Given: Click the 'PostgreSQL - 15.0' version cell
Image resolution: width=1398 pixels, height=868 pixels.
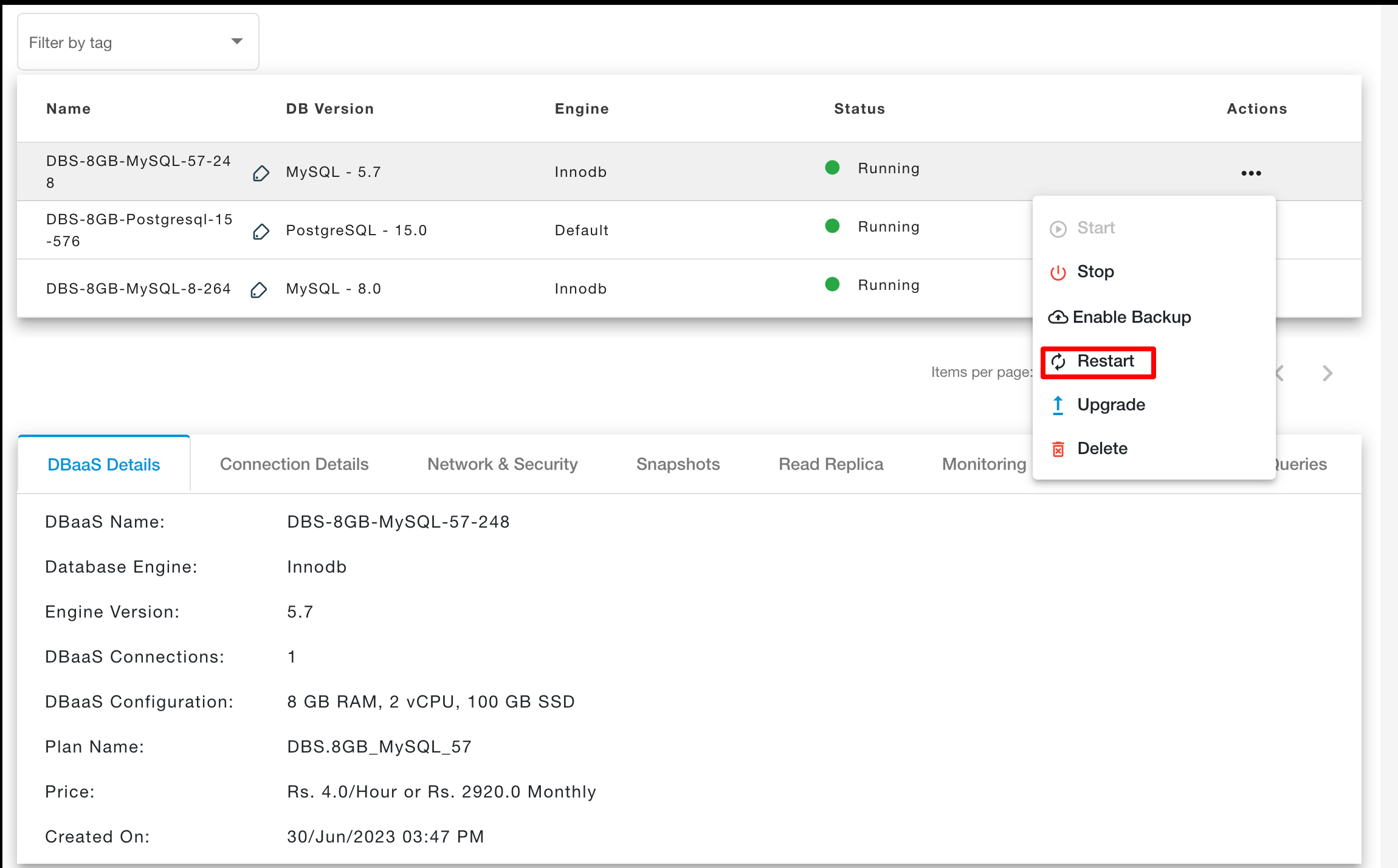Looking at the screenshot, I should coord(356,230).
